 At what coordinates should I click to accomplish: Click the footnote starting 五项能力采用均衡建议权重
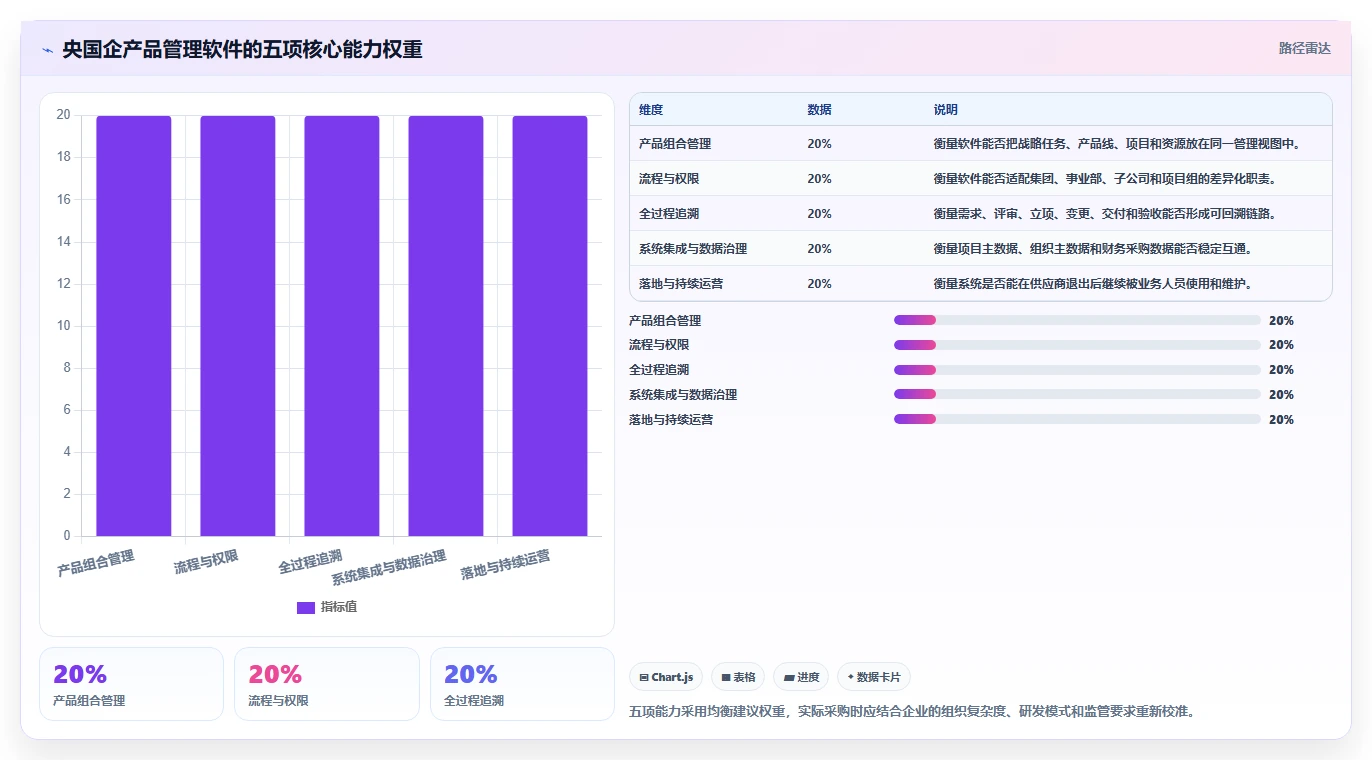pyautogui.click(x=912, y=712)
